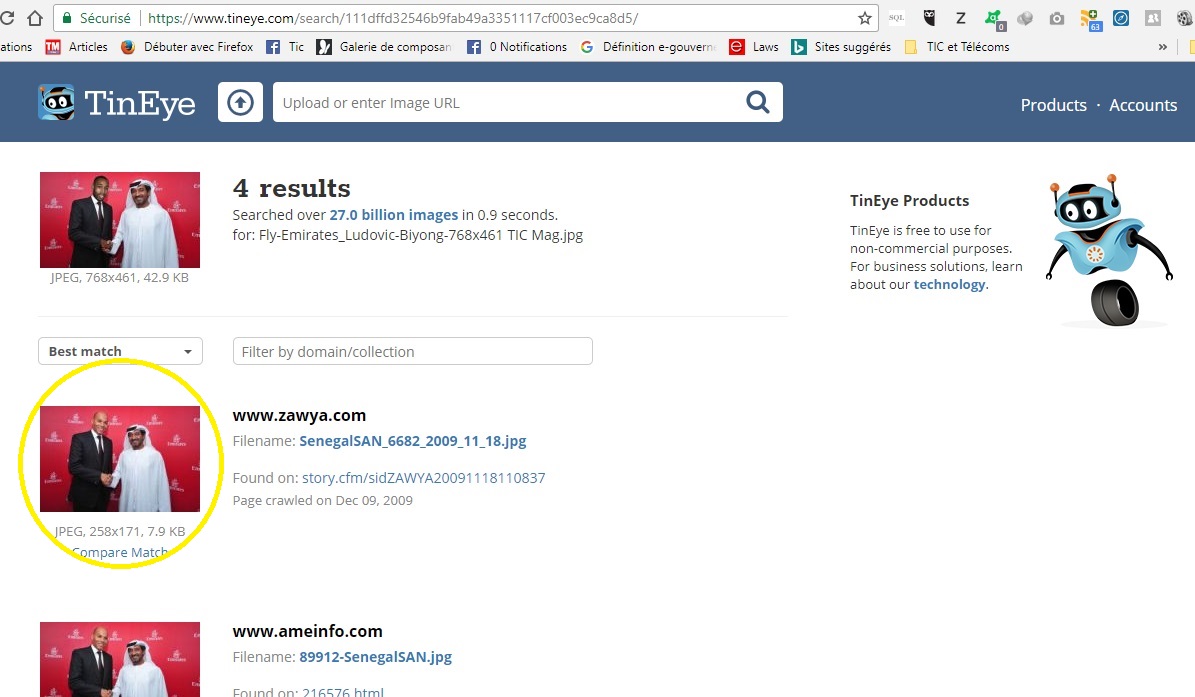Screen dimensions: 1195x697
Task: Click the upload image arrow button
Action: coord(240,102)
